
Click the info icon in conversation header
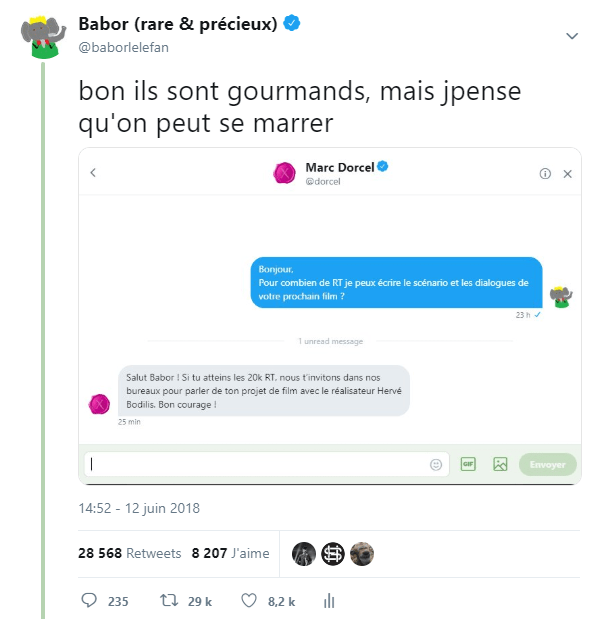tap(545, 173)
